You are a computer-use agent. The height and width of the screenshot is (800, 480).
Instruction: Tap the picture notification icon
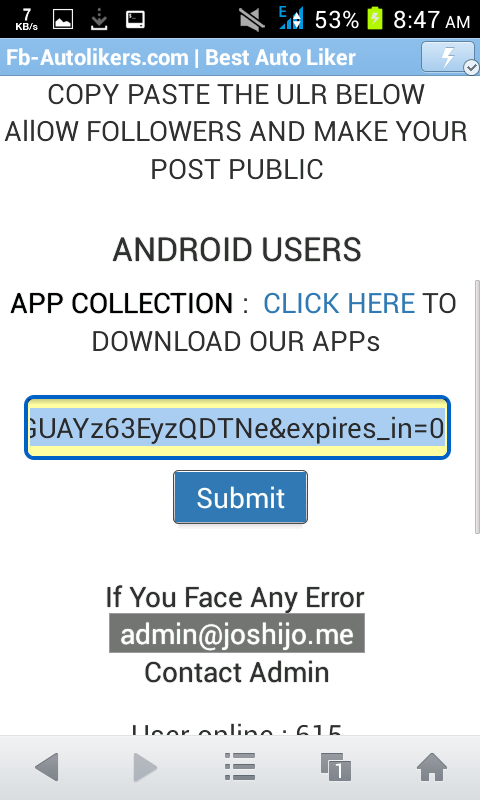pos(63,19)
